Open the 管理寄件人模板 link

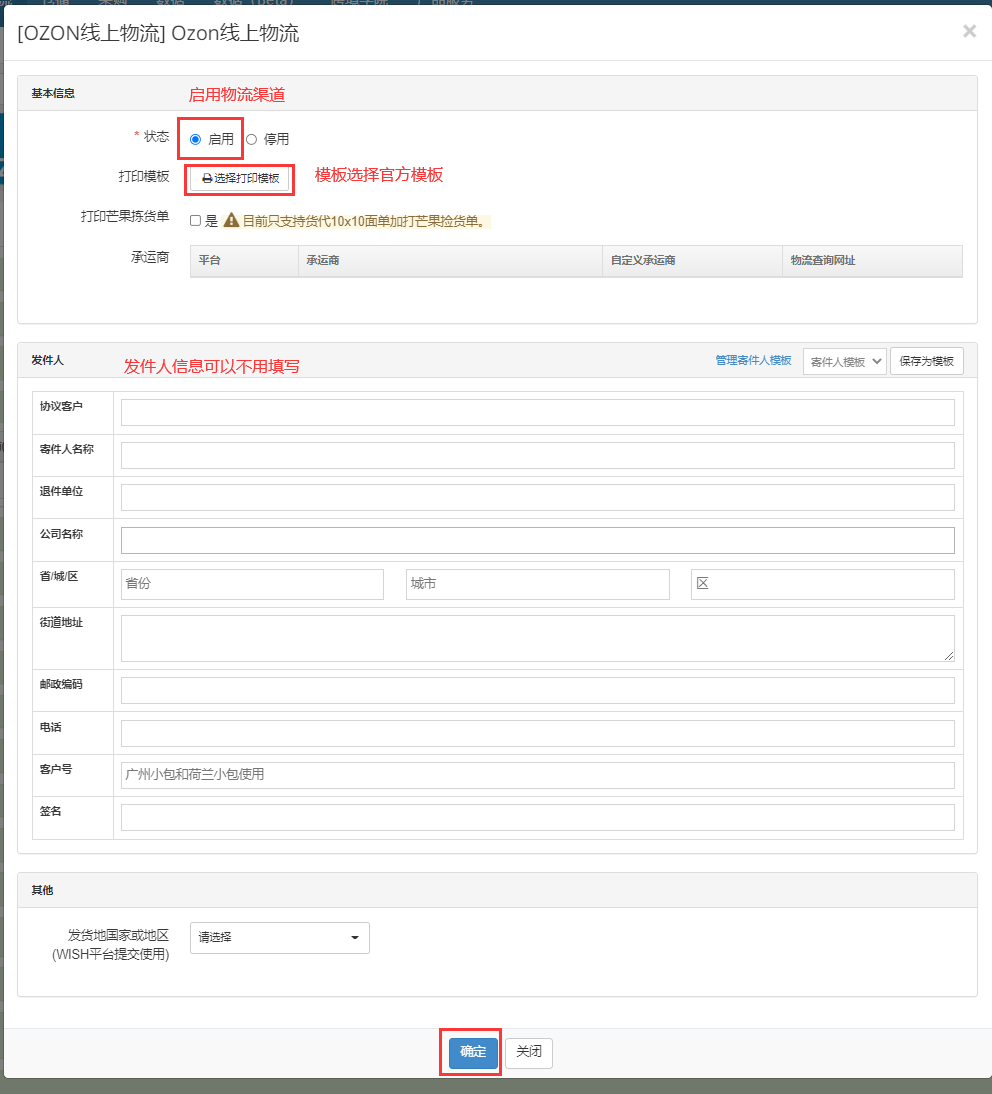tap(753, 361)
